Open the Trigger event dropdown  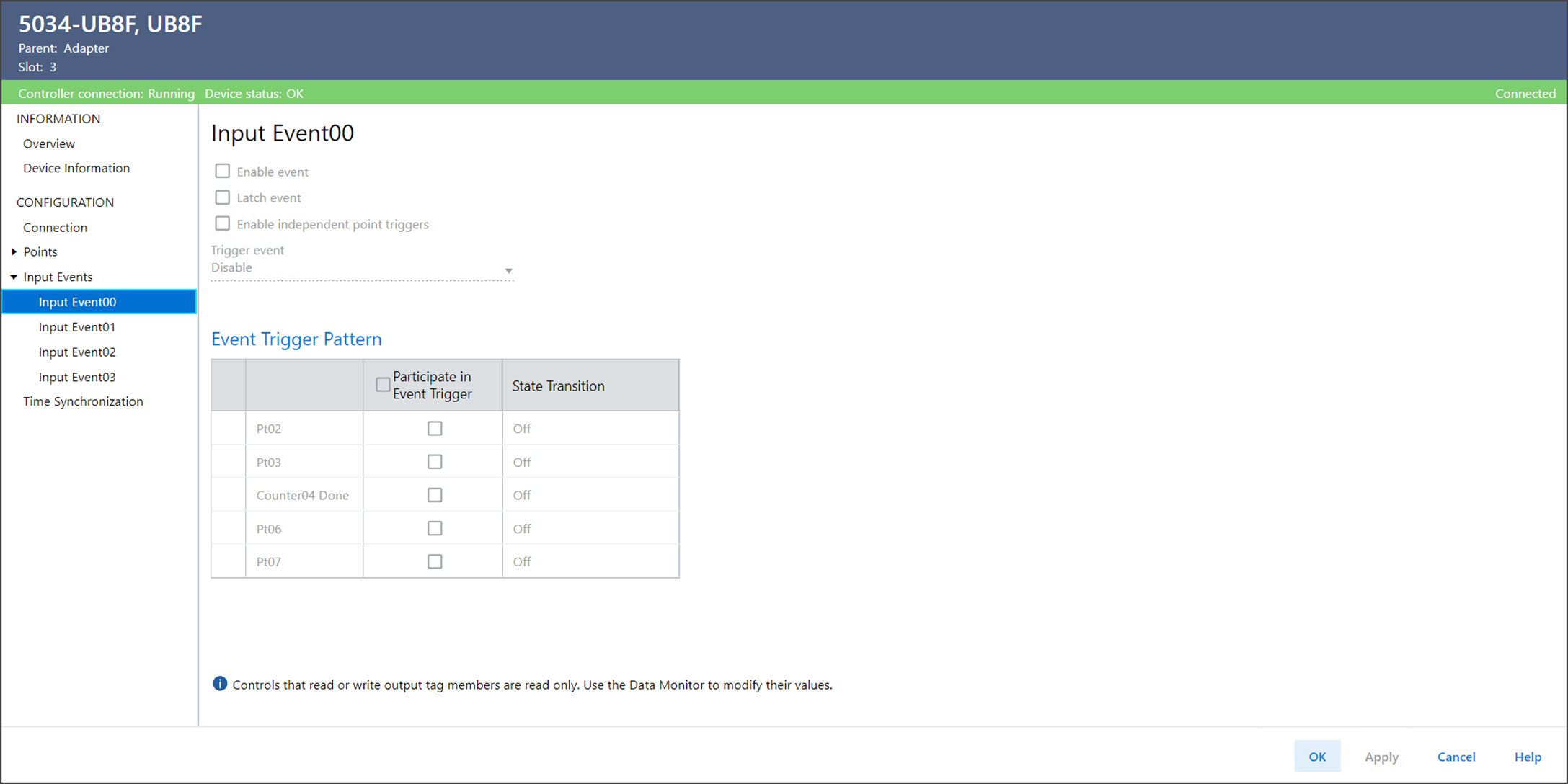pos(508,270)
